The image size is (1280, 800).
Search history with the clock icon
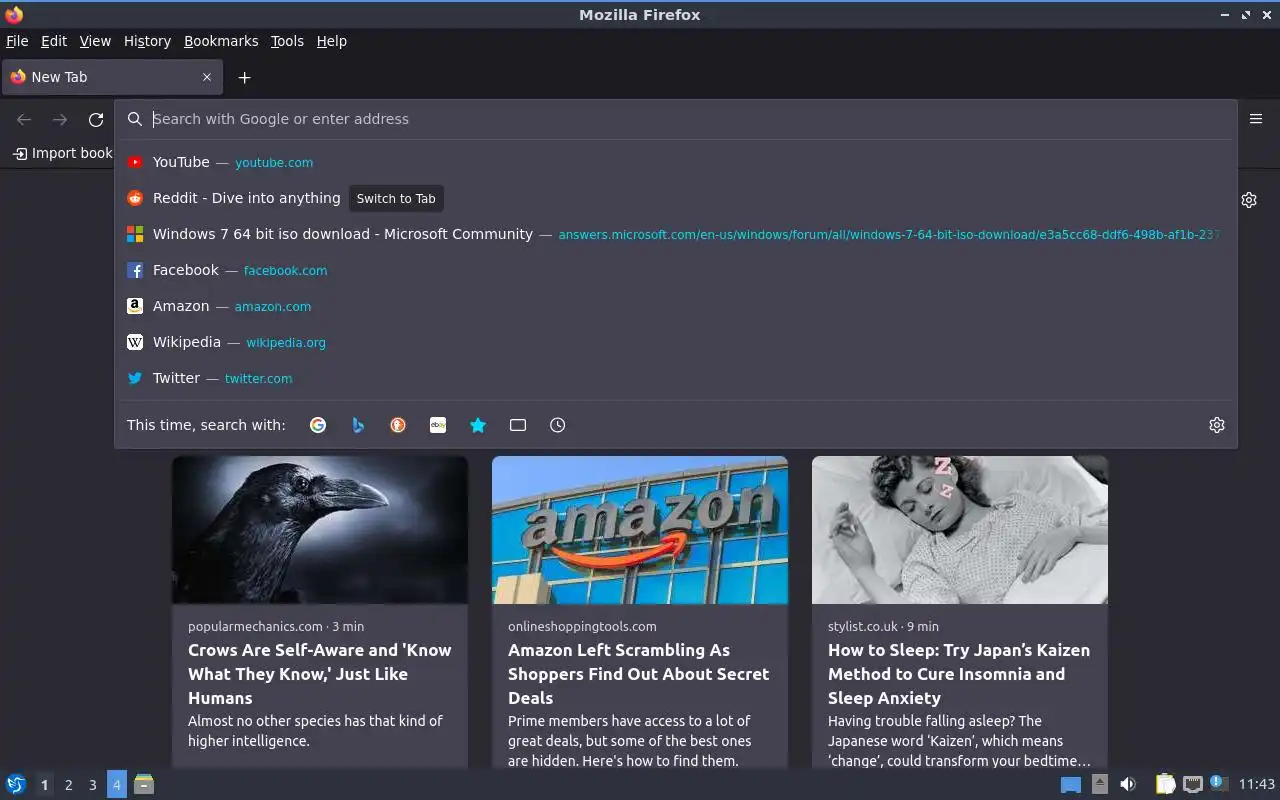point(558,425)
